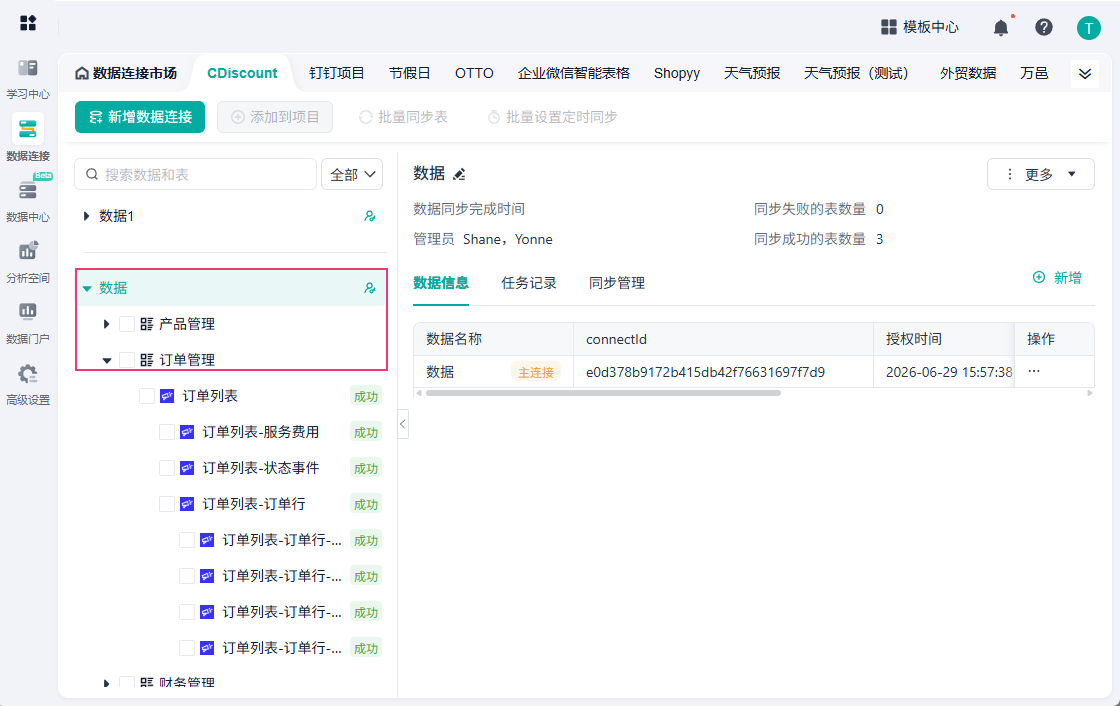This screenshot has height=706, width=1120.
Task: Click the row actions ellipsis in 操作 column
Action: coord(1034,371)
